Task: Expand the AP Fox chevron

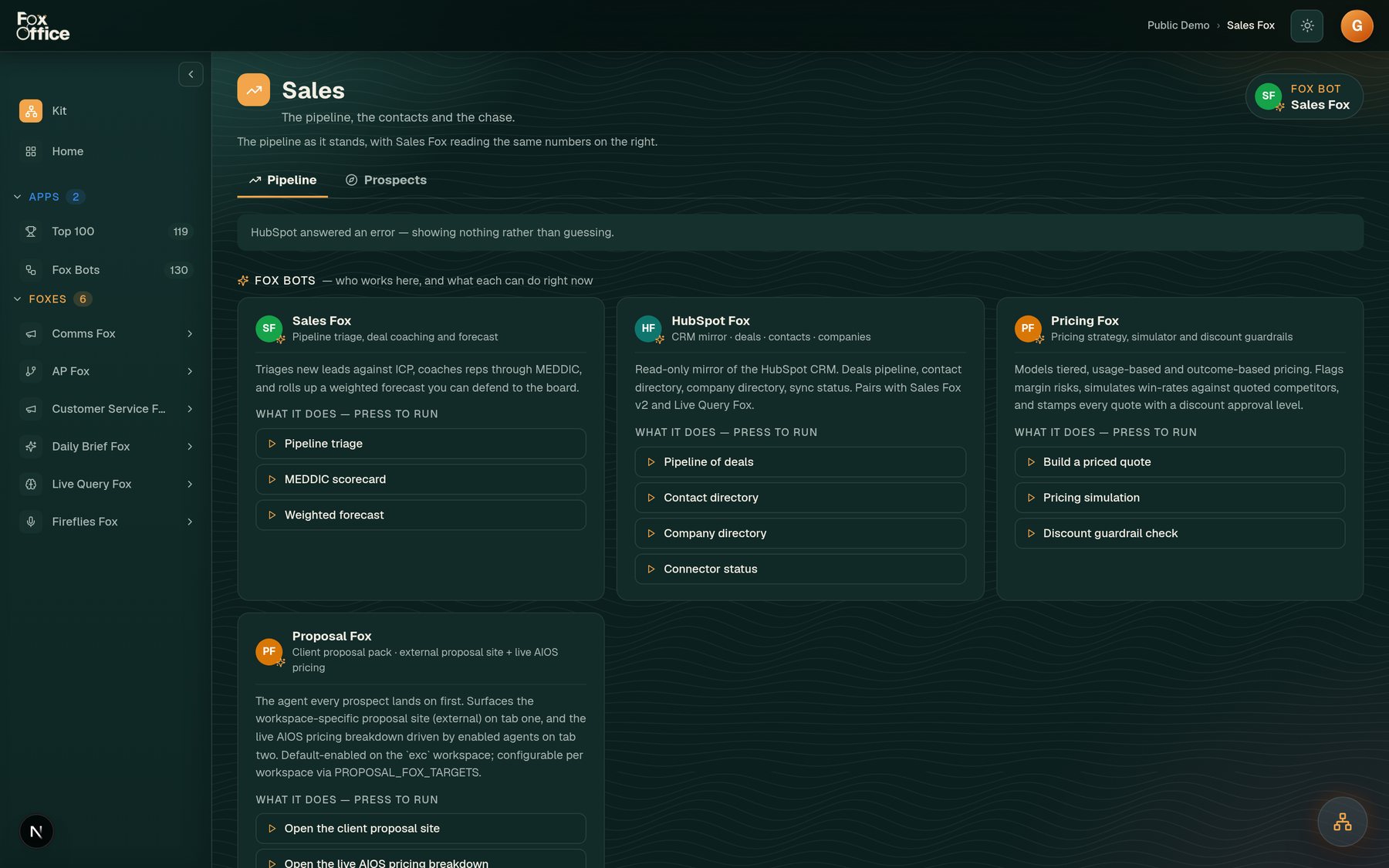Action: pyautogui.click(x=190, y=371)
